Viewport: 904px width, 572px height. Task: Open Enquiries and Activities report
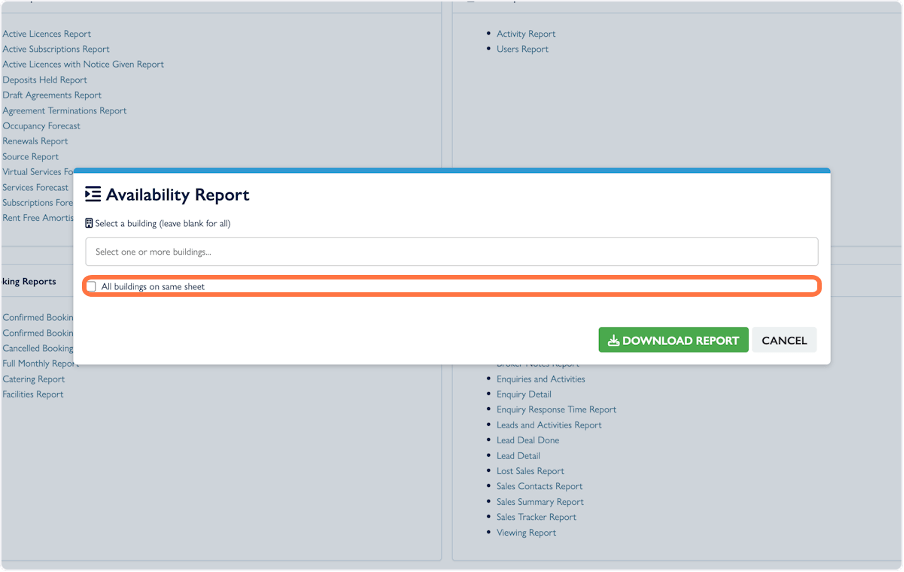[x=541, y=379]
